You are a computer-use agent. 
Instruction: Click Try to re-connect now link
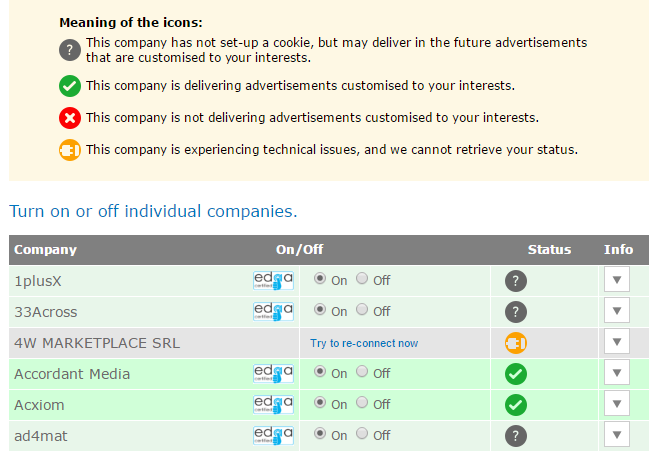pos(364,343)
